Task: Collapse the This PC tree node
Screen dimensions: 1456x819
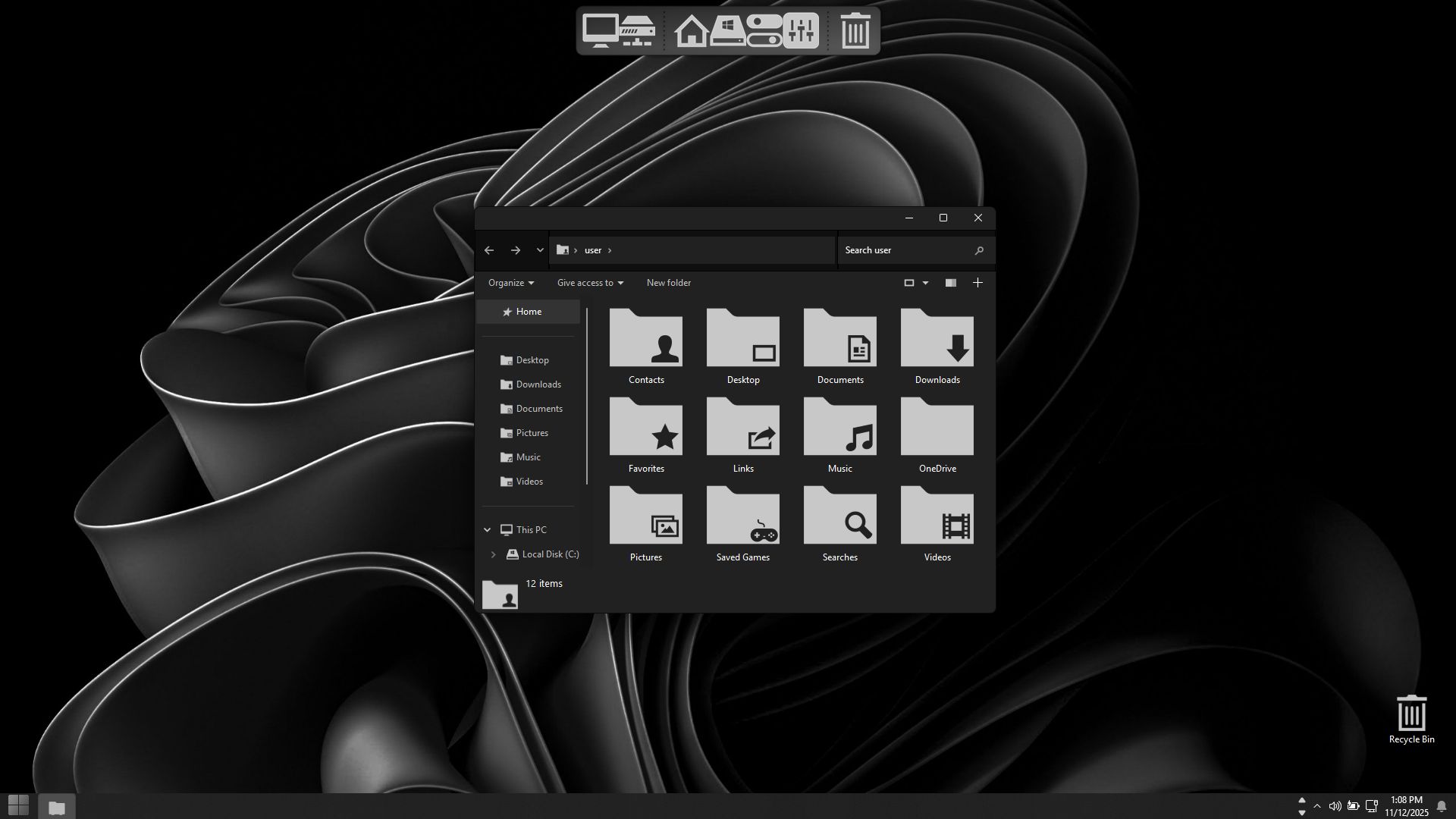Action: (x=488, y=530)
